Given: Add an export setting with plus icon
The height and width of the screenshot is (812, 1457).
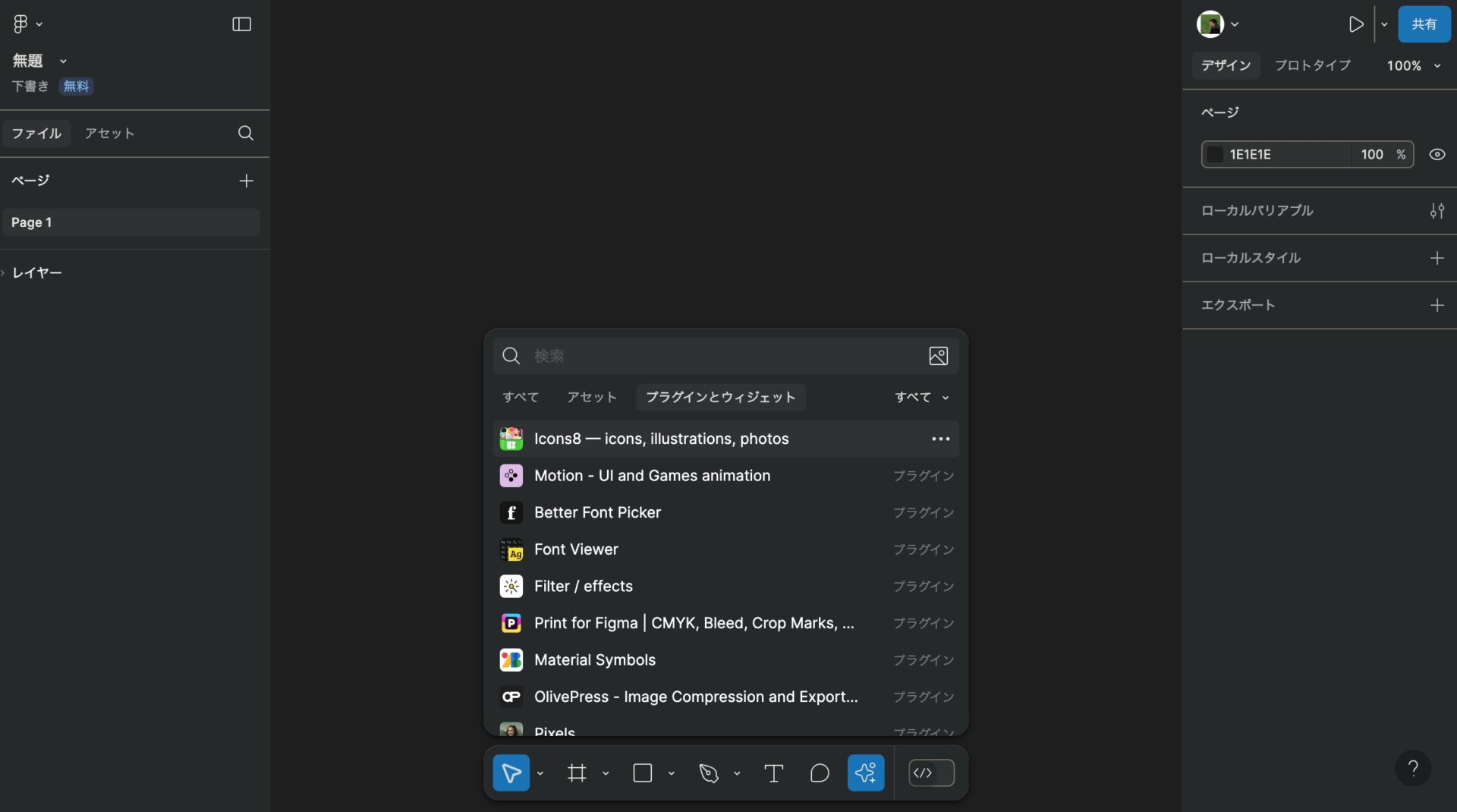Looking at the screenshot, I should coord(1437,305).
